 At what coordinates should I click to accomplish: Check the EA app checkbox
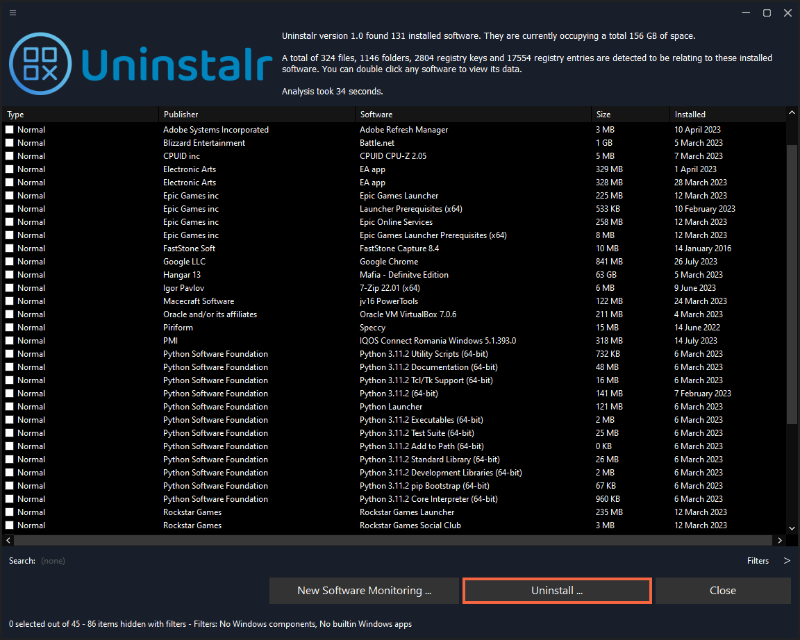[x=10, y=168]
